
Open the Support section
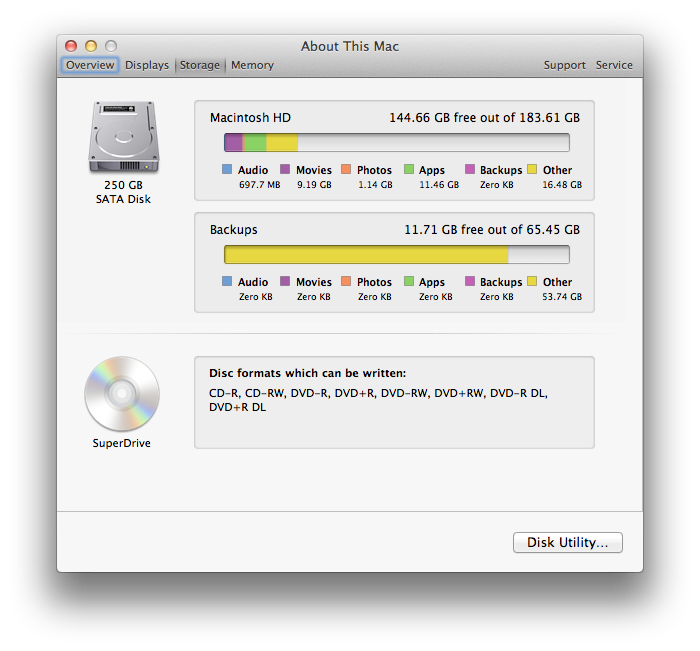(564, 65)
